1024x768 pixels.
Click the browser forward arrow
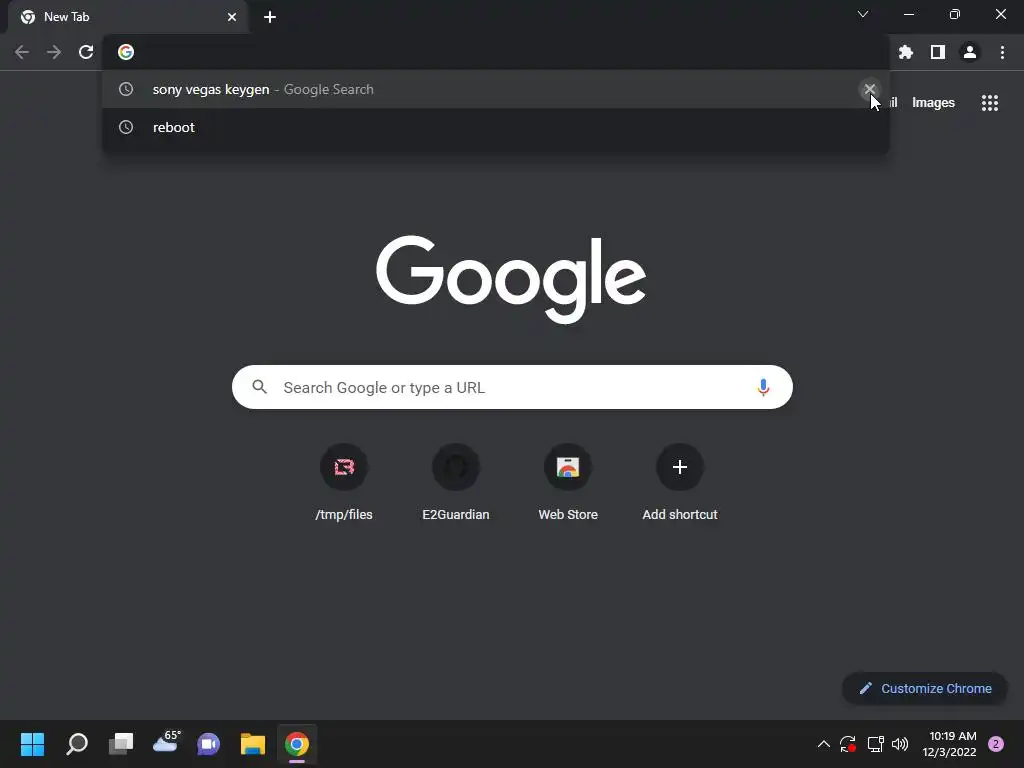coord(54,52)
